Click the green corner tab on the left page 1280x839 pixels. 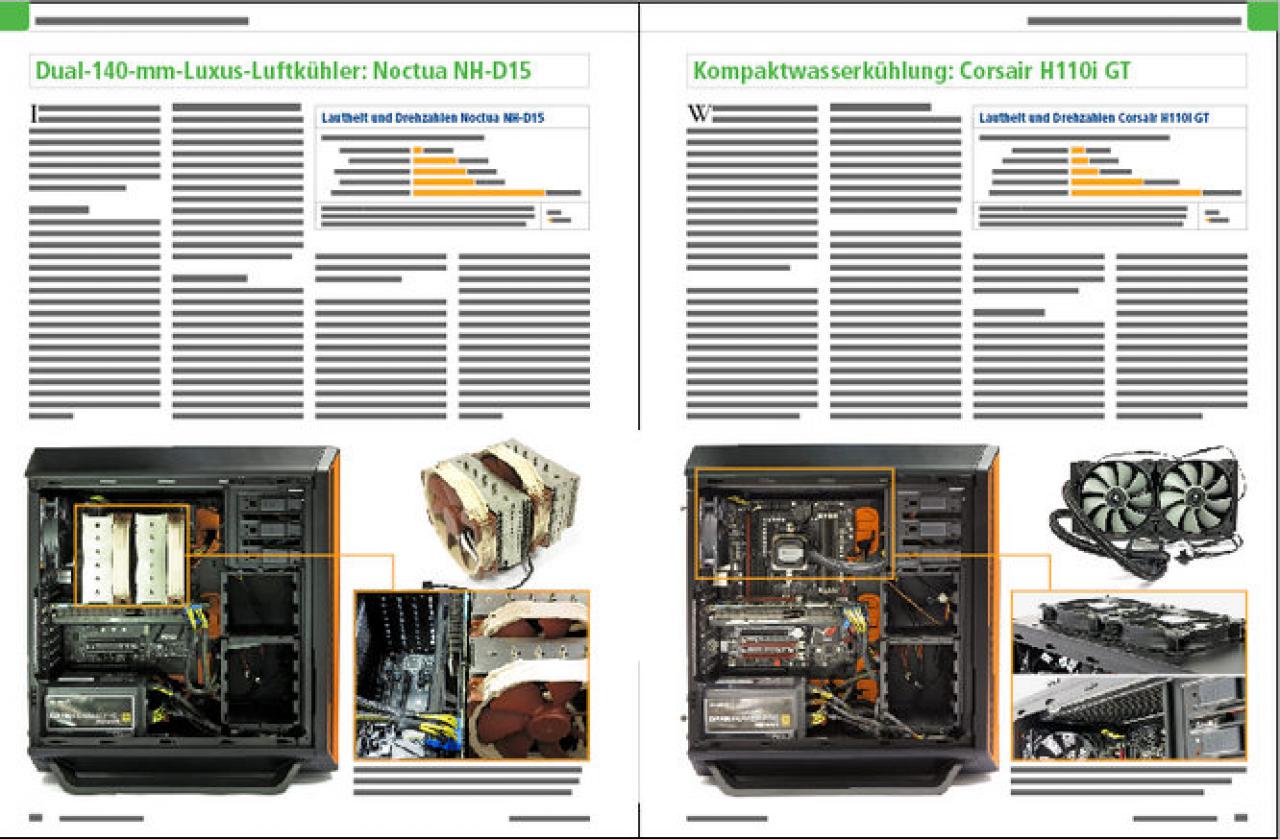tap(15, 17)
